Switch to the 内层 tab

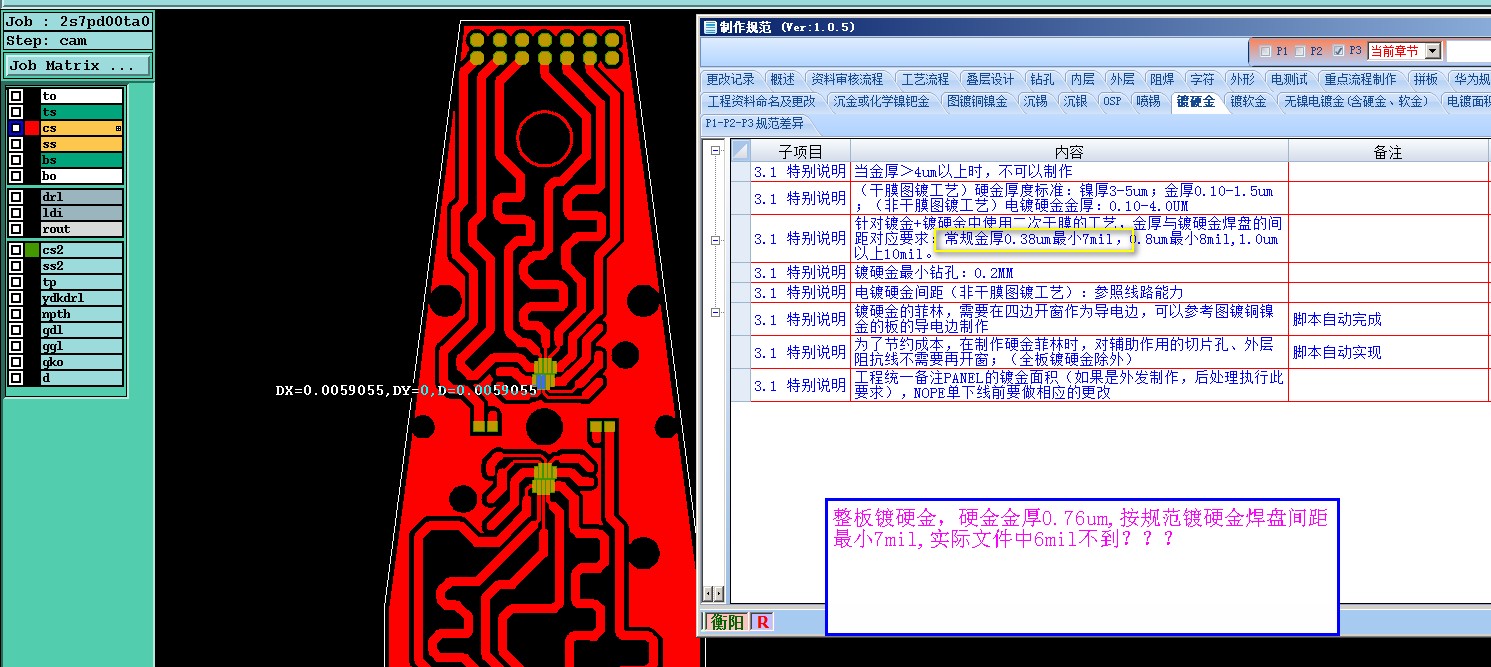1081,79
